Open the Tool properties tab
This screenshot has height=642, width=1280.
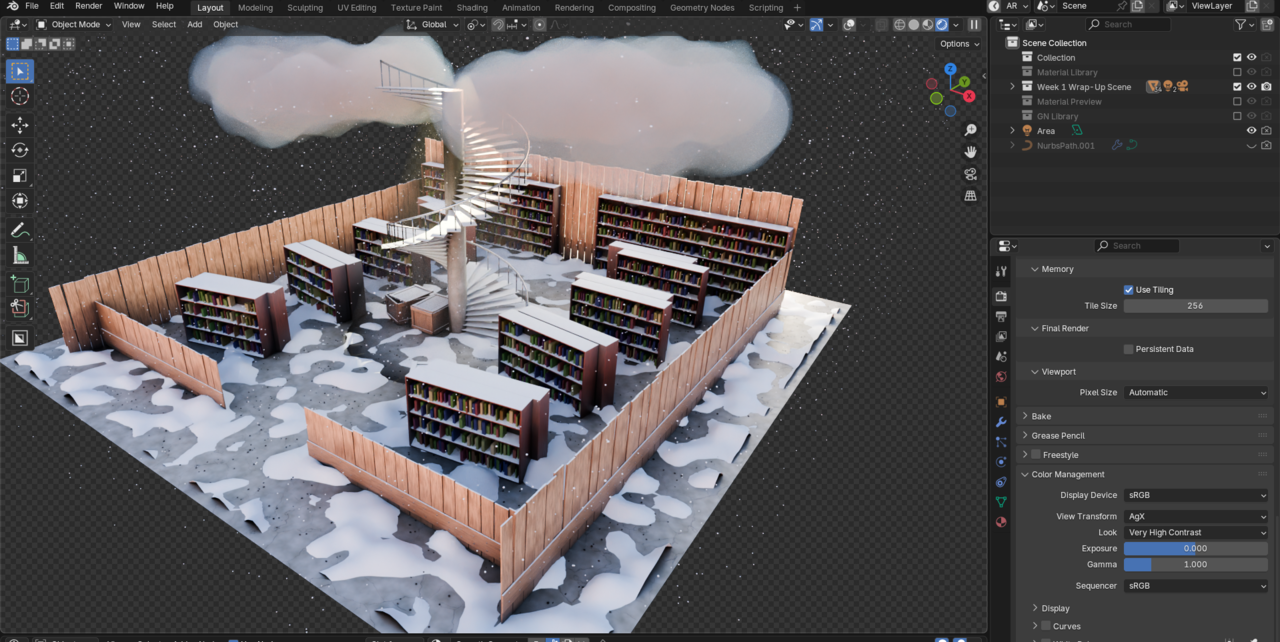pyautogui.click(x=1001, y=272)
